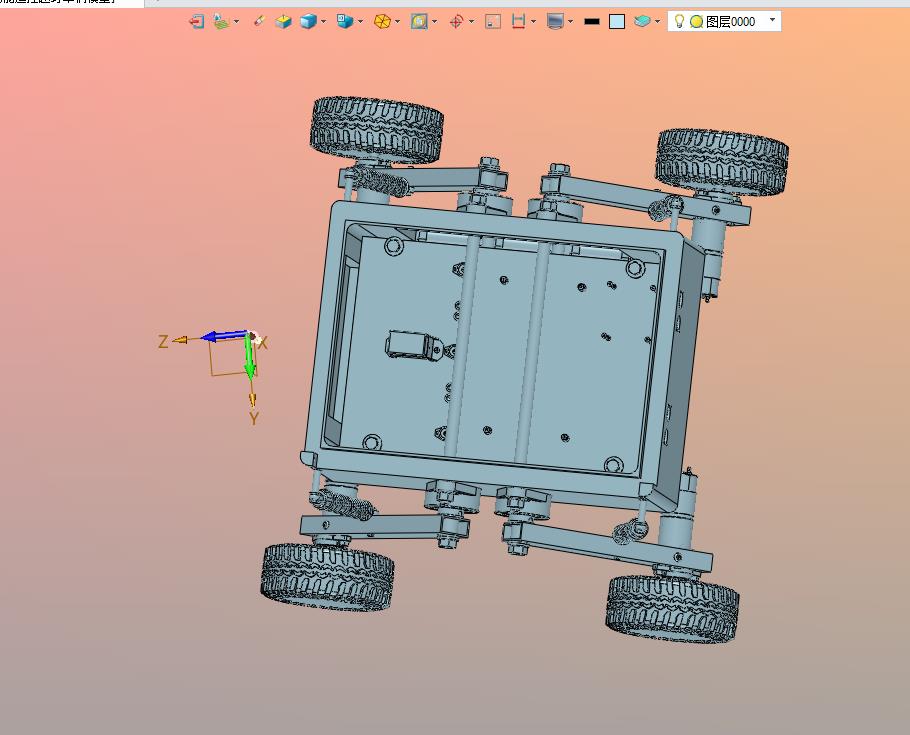Screen dimensions: 910x735
Task: Click the zoom window magnifier icon
Action: pyautogui.click(x=419, y=22)
